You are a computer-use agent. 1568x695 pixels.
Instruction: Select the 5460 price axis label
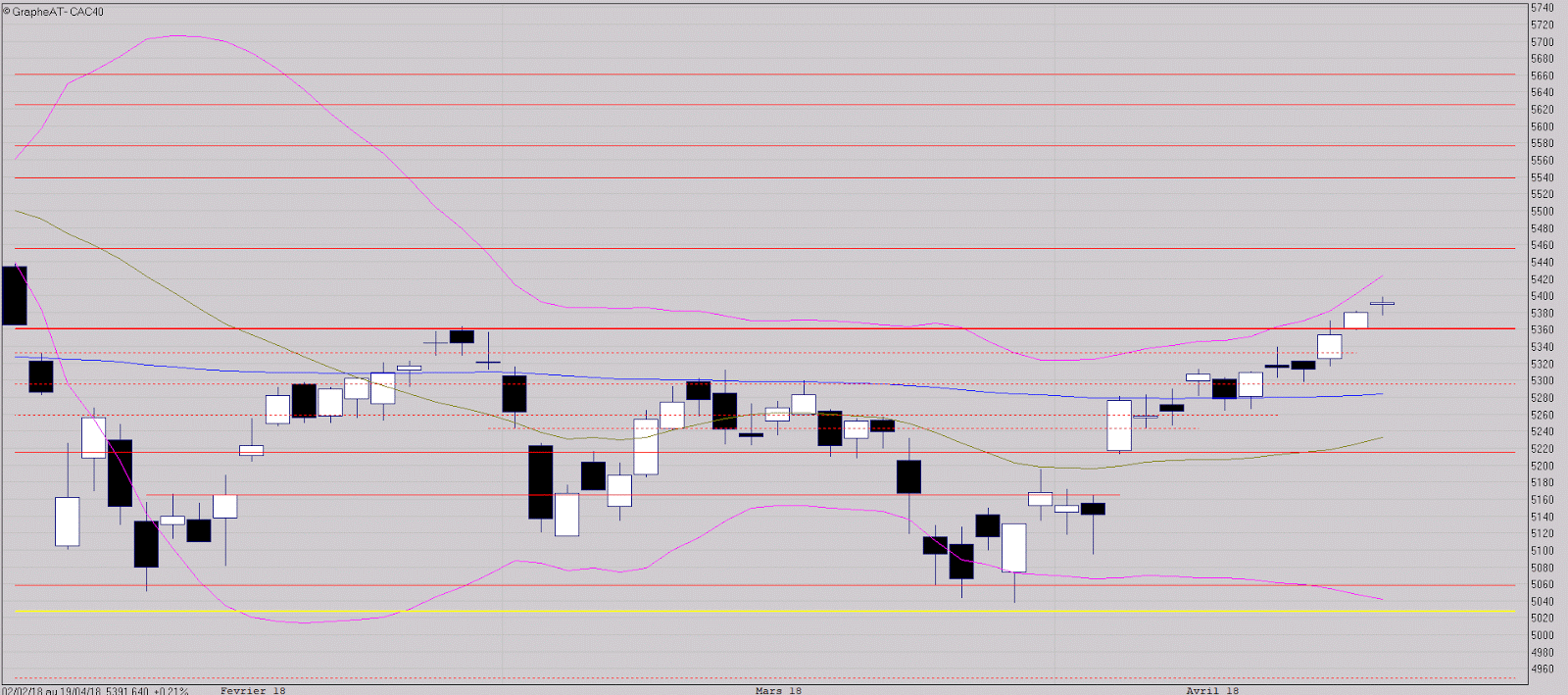(x=1542, y=245)
